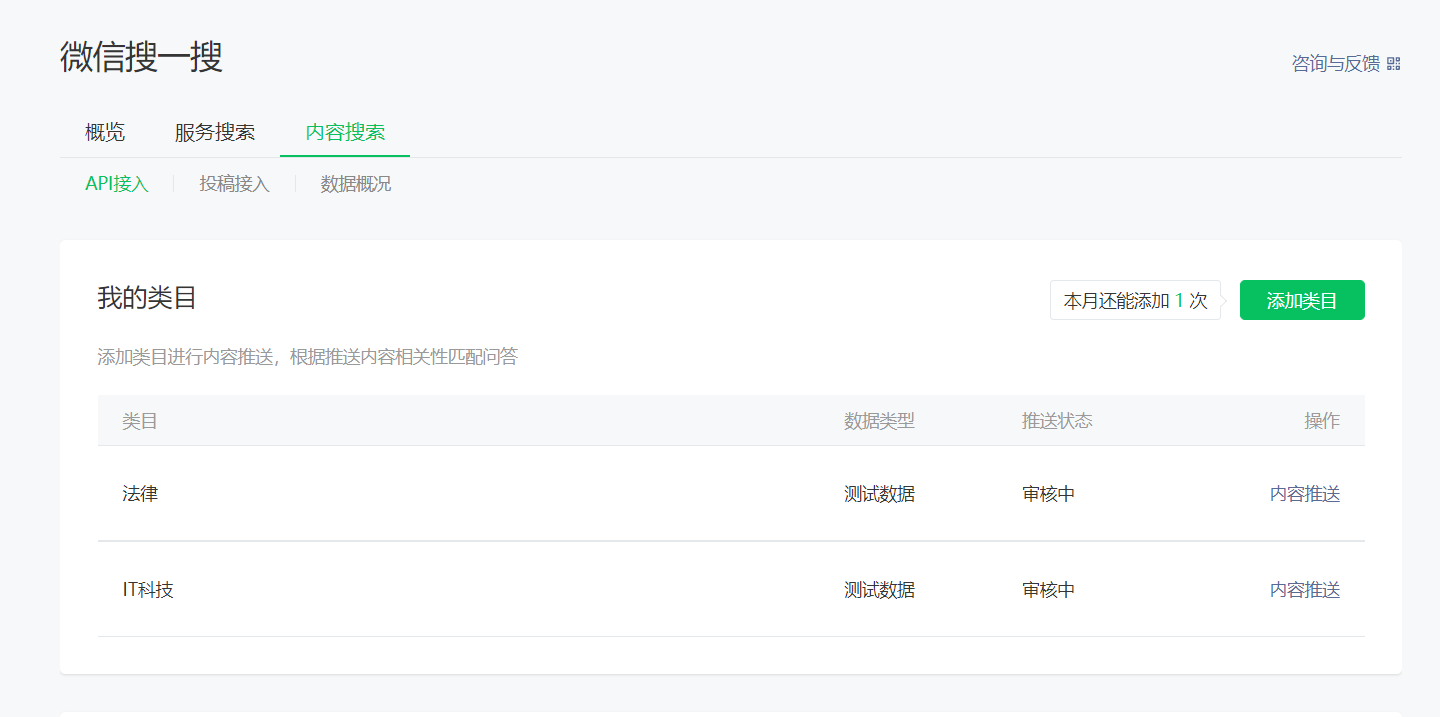1440x717 pixels.
Task: Click the 推送状态 column header
Action: coord(1057,420)
